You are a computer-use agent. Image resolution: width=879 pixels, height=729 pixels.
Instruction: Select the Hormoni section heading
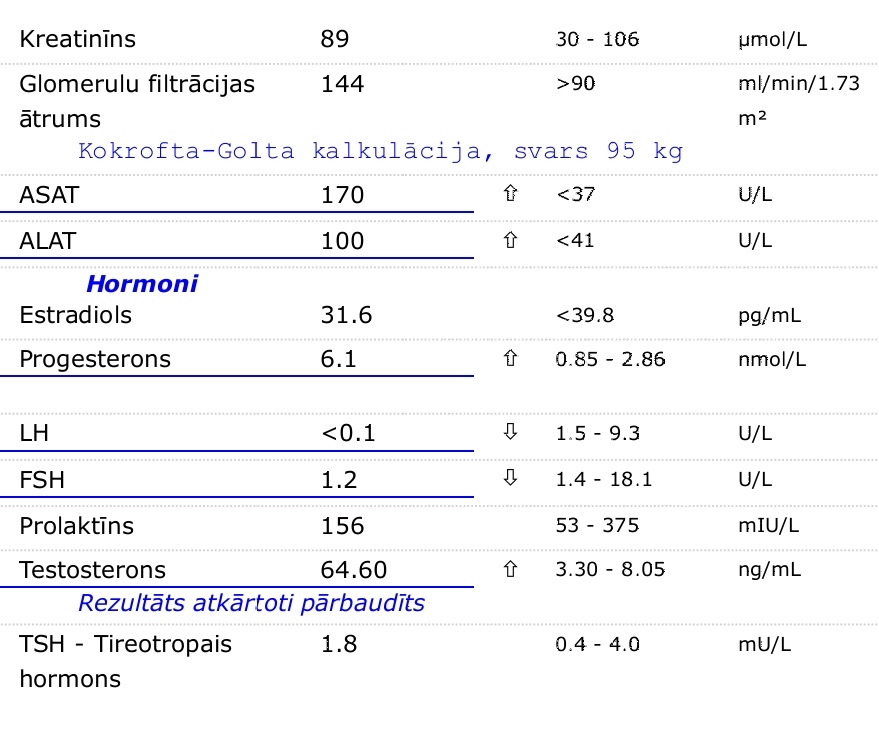click(142, 284)
